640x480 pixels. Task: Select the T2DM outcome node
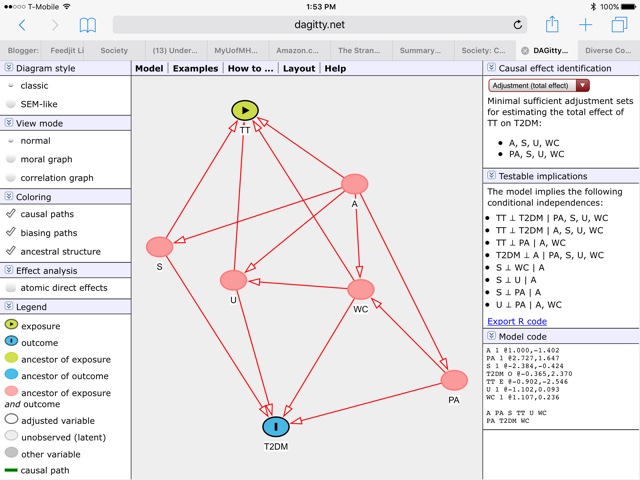pos(276,427)
